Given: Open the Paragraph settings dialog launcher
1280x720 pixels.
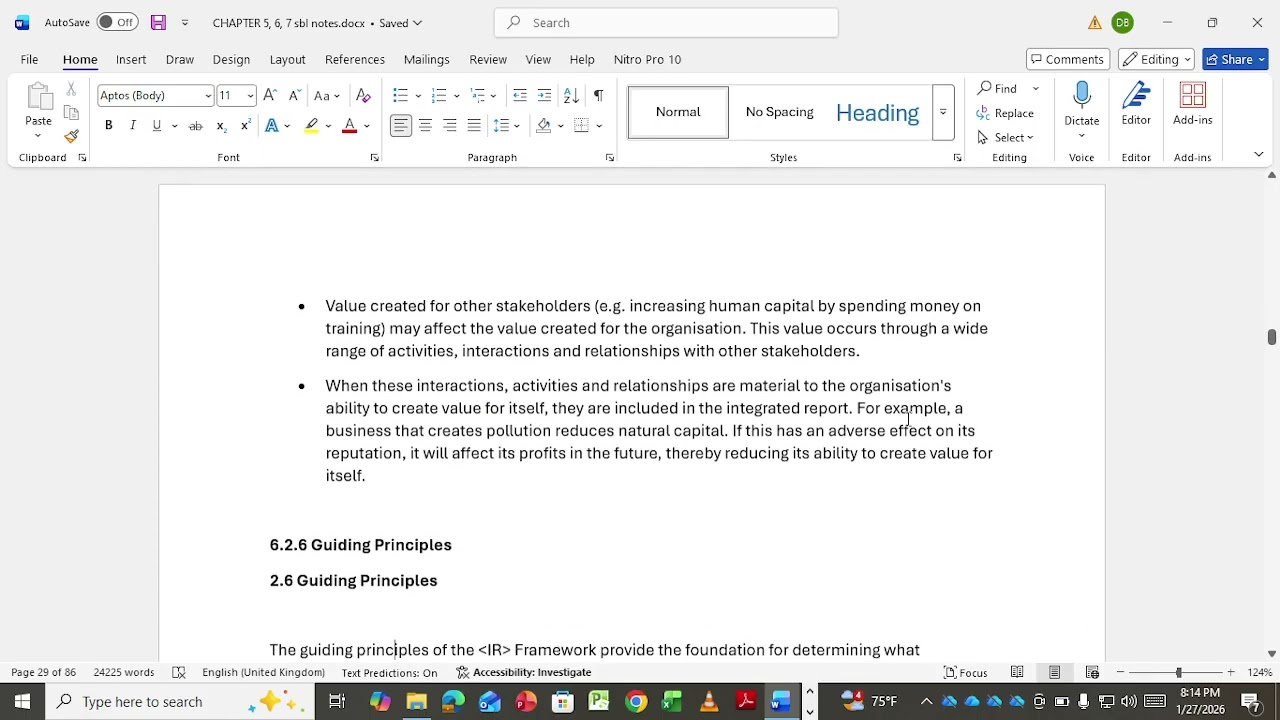Looking at the screenshot, I should (x=609, y=158).
